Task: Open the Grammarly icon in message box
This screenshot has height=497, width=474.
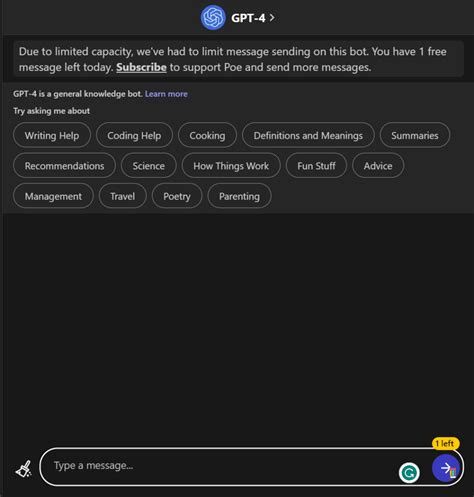Action: tap(409, 473)
